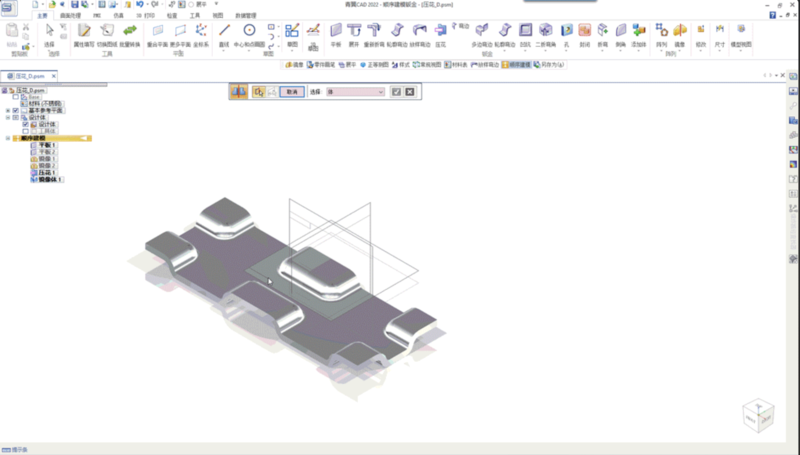Click the 取消 button in command bar
The height and width of the screenshot is (455, 800).
point(292,91)
